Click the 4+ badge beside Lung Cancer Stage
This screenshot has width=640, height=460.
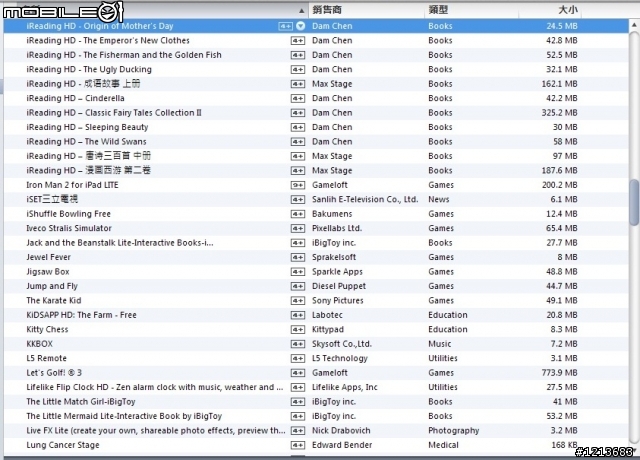[298, 445]
